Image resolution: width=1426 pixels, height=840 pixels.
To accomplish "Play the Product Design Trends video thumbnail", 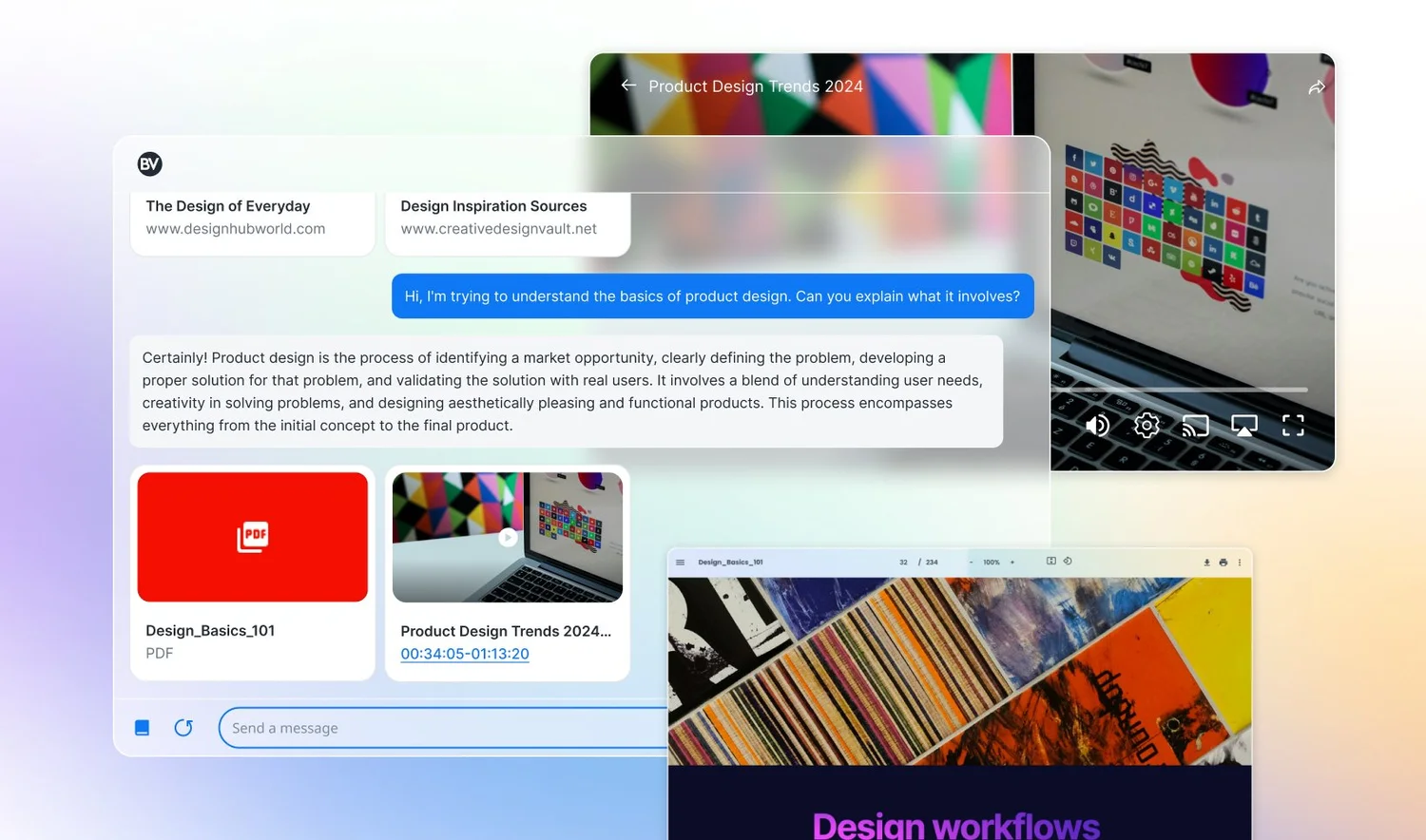I will point(508,537).
